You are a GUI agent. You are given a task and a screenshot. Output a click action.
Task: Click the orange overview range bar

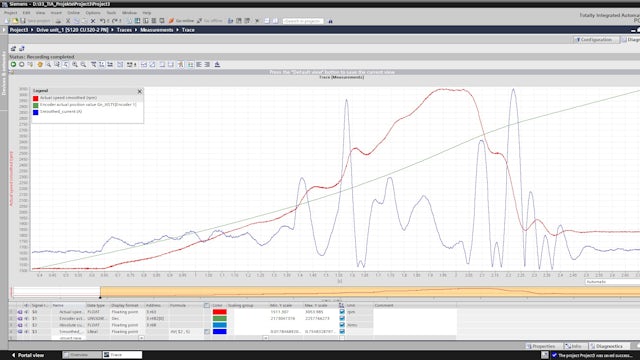[x=370, y=291]
